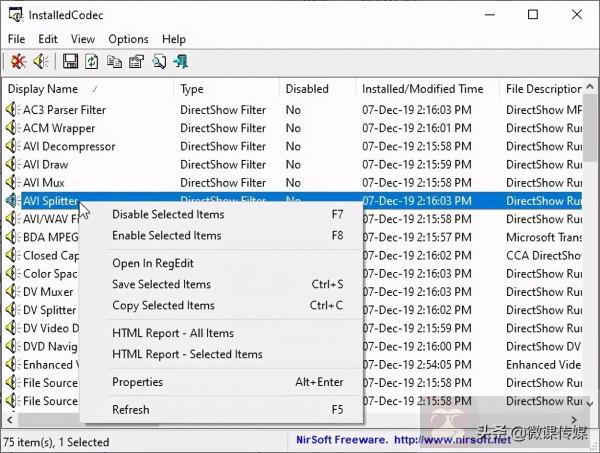
Task: Click speaker icon of DV Splitter row
Action: (x=13, y=310)
